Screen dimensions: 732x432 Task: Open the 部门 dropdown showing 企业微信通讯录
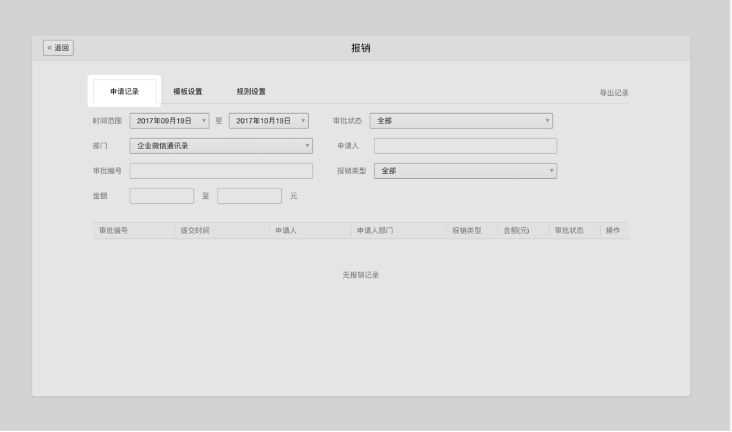[221, 146]
